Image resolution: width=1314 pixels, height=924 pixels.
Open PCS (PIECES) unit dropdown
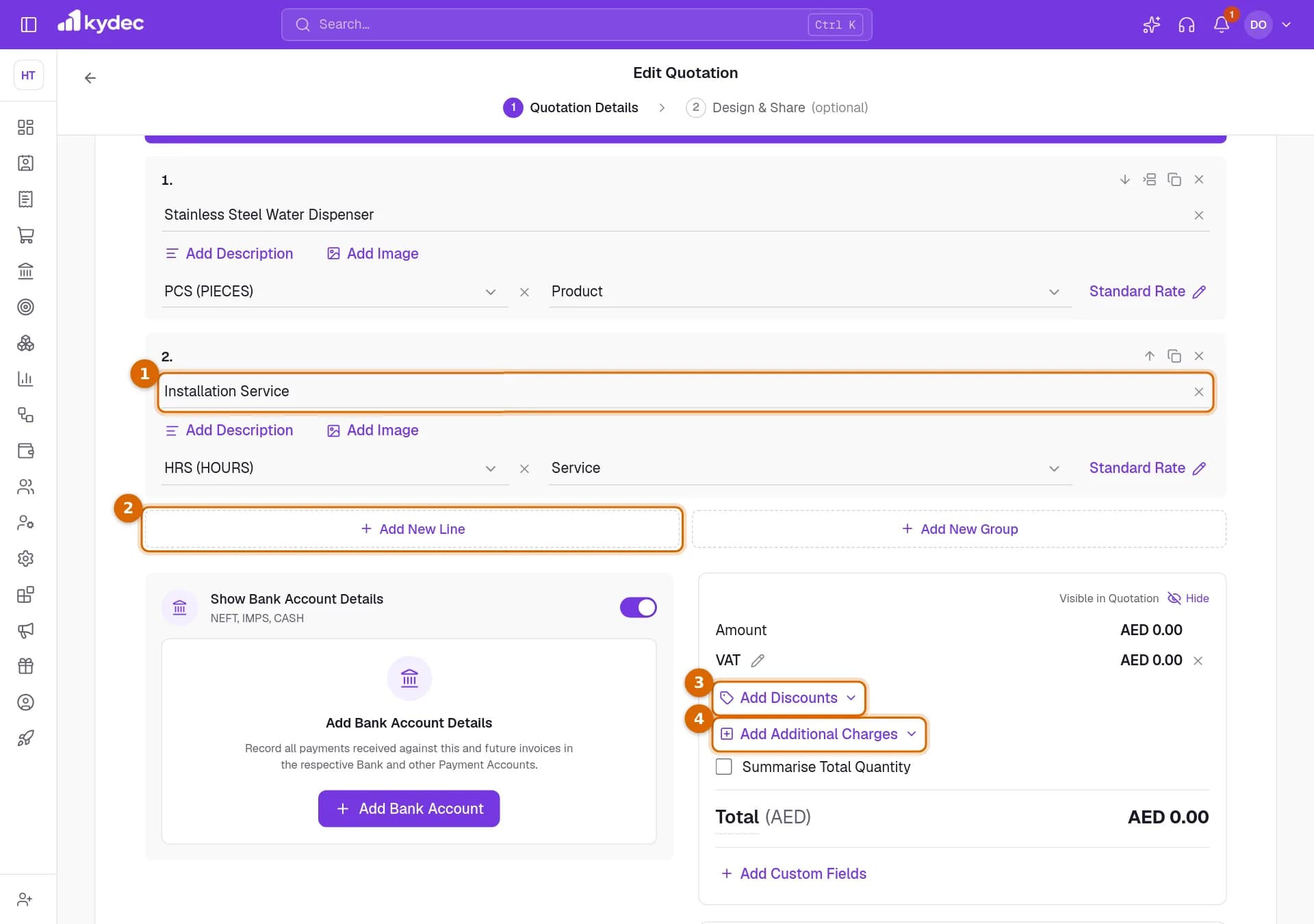[335, 292]
